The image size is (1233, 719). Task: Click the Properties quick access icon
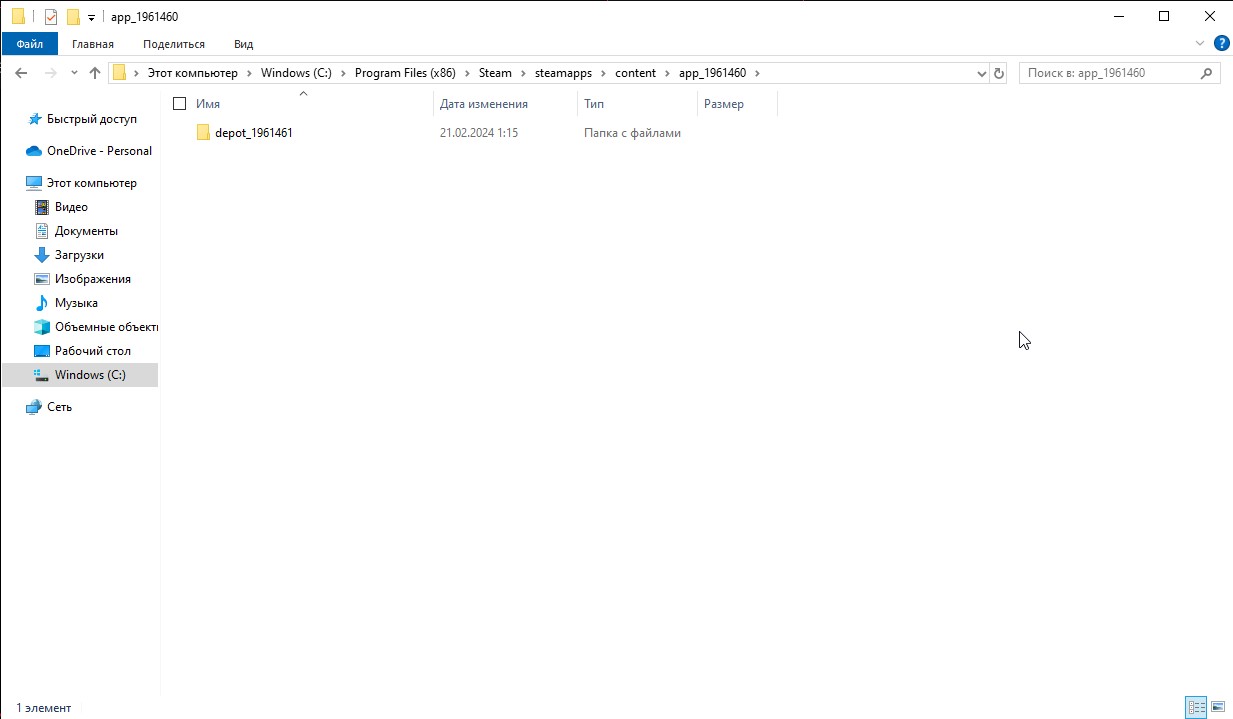pos(51,17)
